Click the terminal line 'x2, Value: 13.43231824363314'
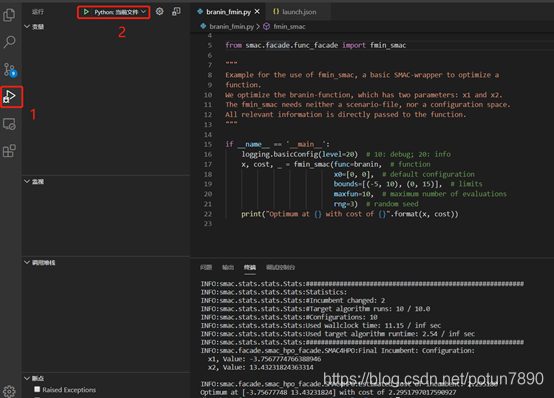Screen dimensions: 554x398 click(260, 368)
